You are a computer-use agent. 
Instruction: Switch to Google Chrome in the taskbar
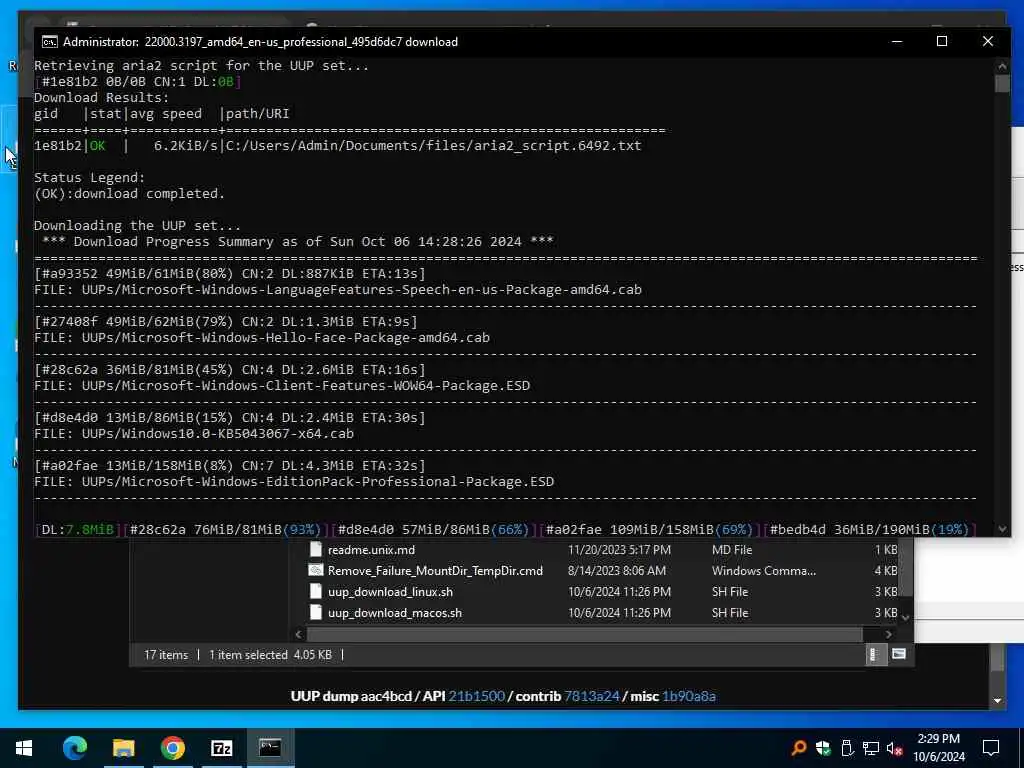[172, 748]
